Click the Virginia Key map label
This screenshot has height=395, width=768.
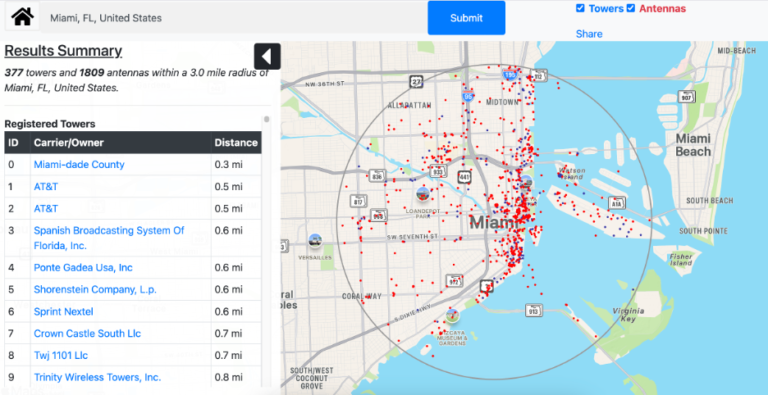coord(628,315)
